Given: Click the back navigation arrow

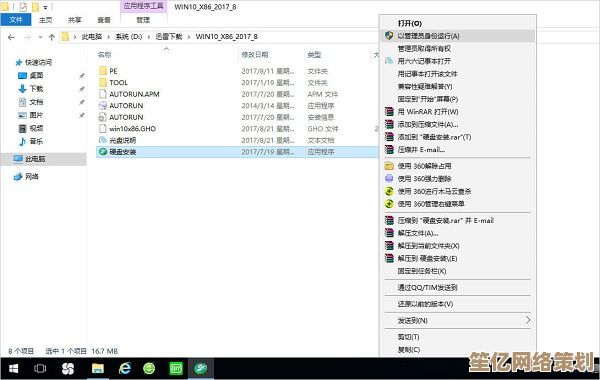Looking at the screenshot, I should click(11, 37).
